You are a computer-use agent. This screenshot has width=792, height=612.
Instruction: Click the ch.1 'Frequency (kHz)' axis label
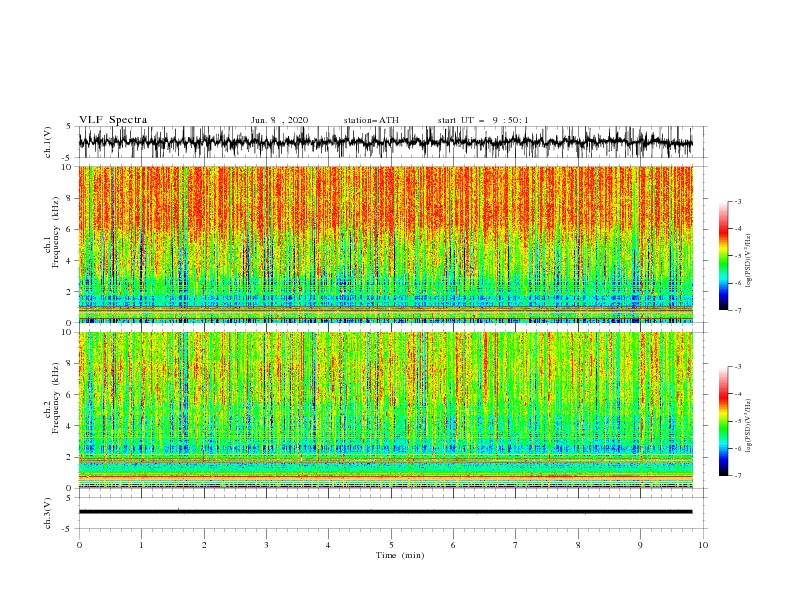tap(56, 233)
